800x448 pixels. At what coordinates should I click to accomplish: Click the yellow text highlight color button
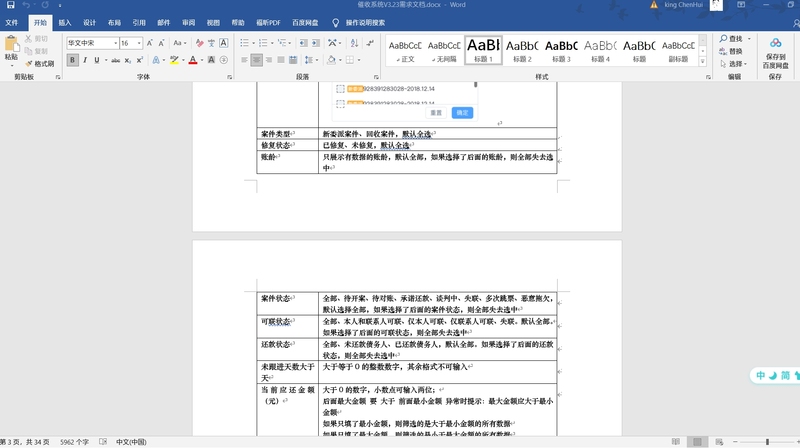(174, 60)
